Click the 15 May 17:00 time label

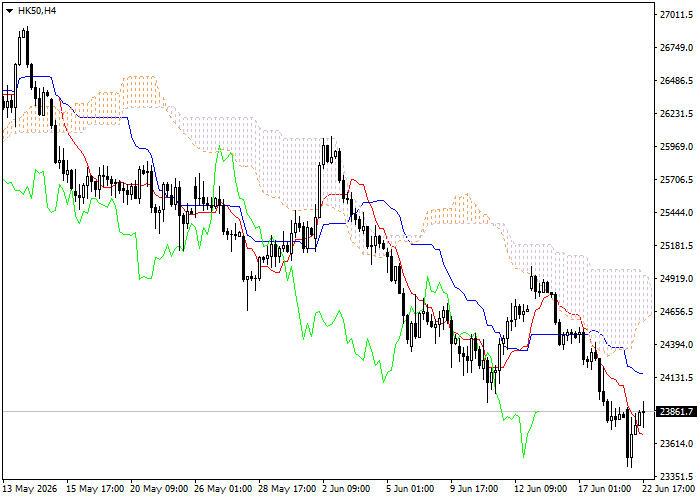(x=95, y=489)
